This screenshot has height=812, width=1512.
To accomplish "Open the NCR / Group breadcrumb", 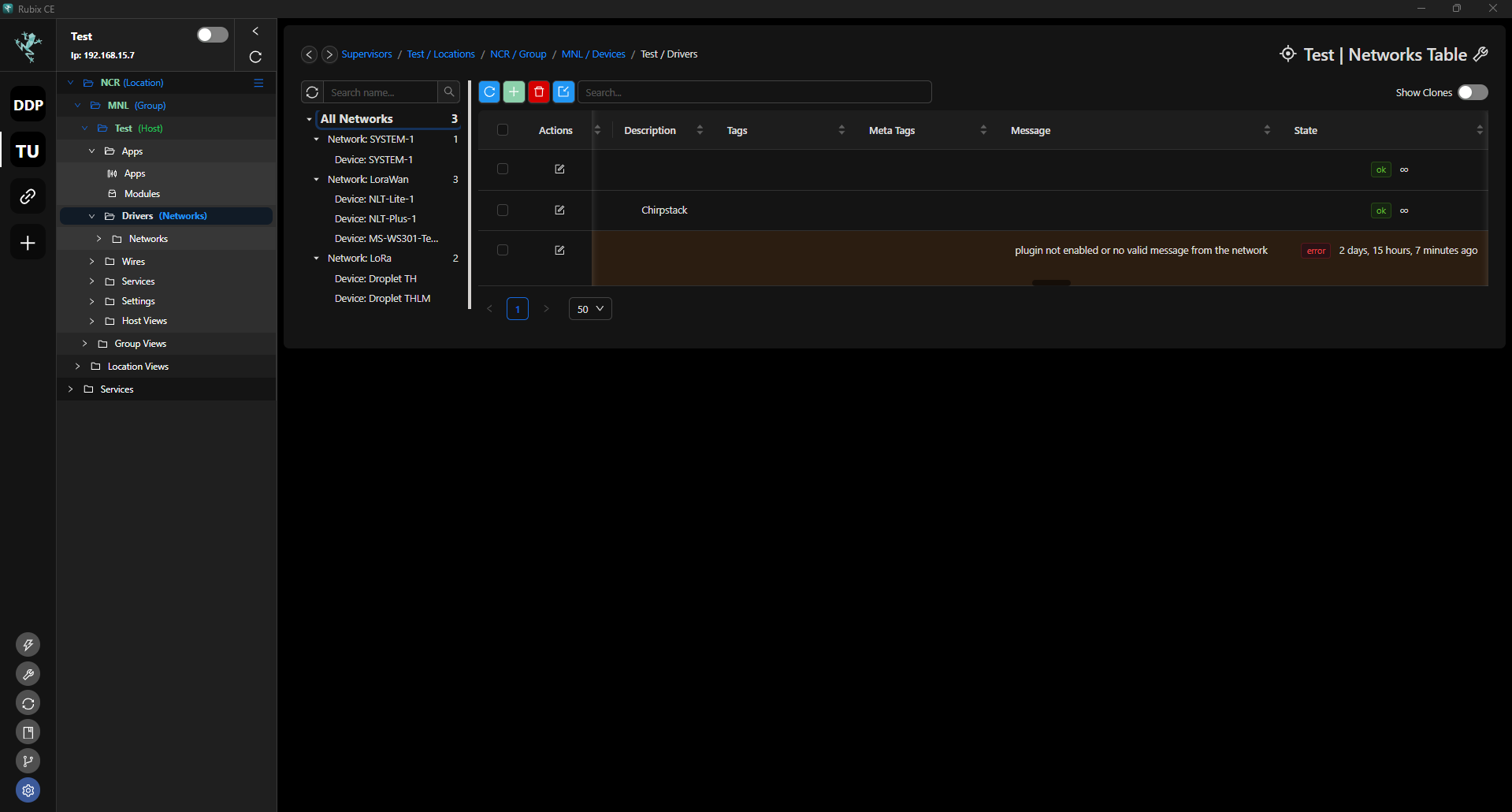I will pyautogui.click(x=518, y=54).
